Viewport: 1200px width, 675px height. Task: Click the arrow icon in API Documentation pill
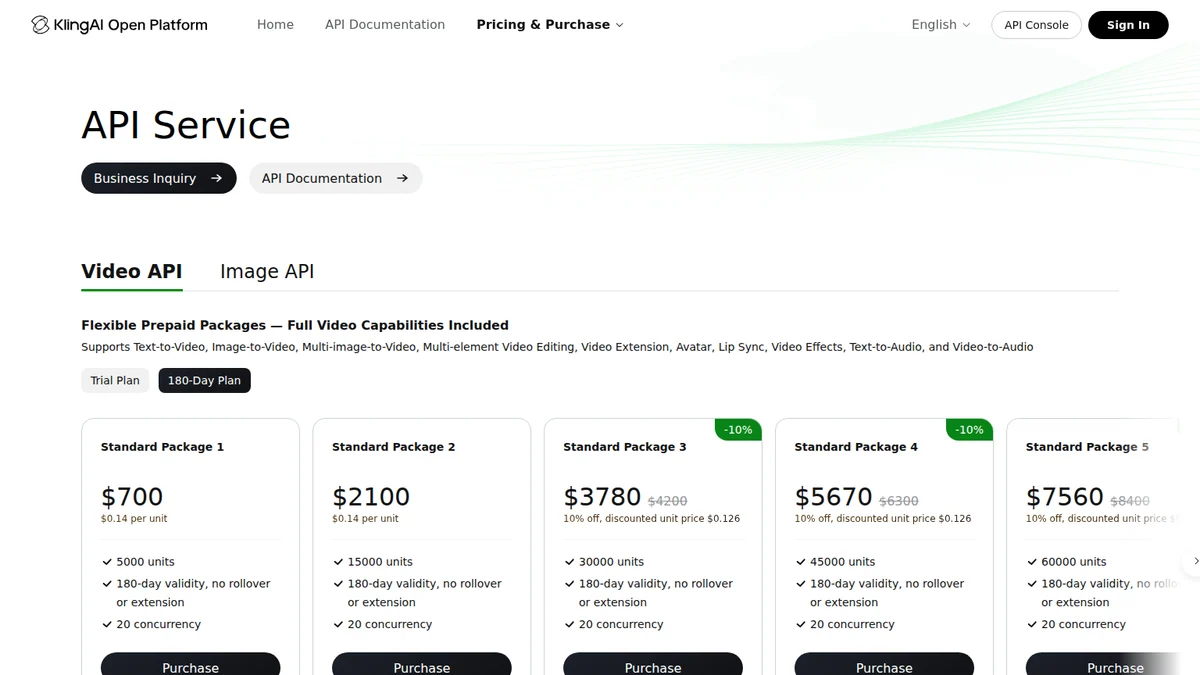coord(402,178)
